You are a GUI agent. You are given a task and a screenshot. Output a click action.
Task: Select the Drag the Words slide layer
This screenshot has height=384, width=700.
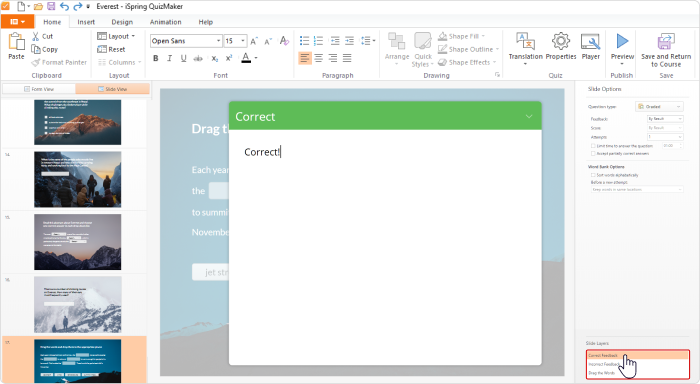(x=638, y=373)
